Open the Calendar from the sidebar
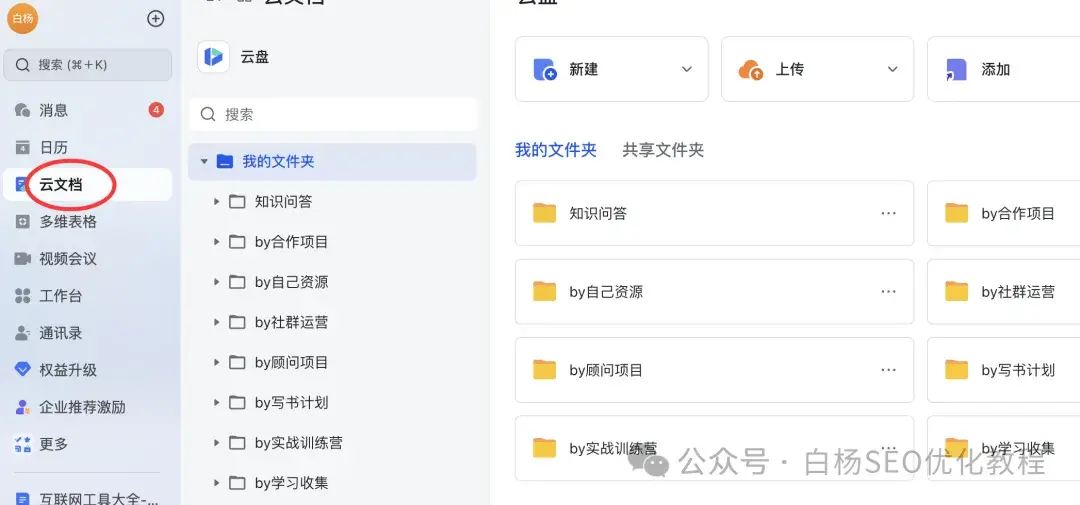 tap(53, 147)
